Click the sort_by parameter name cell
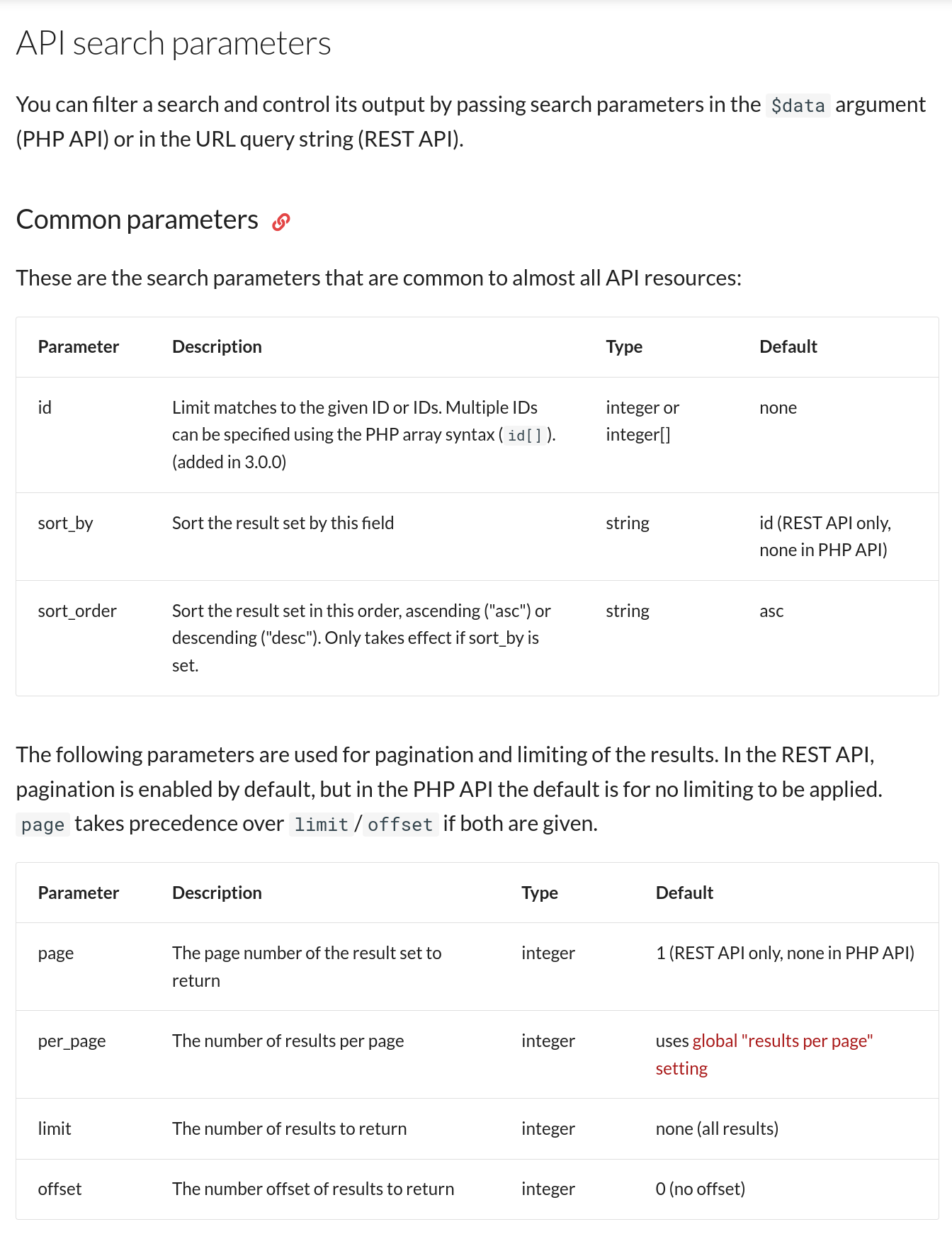 [65, 523]
